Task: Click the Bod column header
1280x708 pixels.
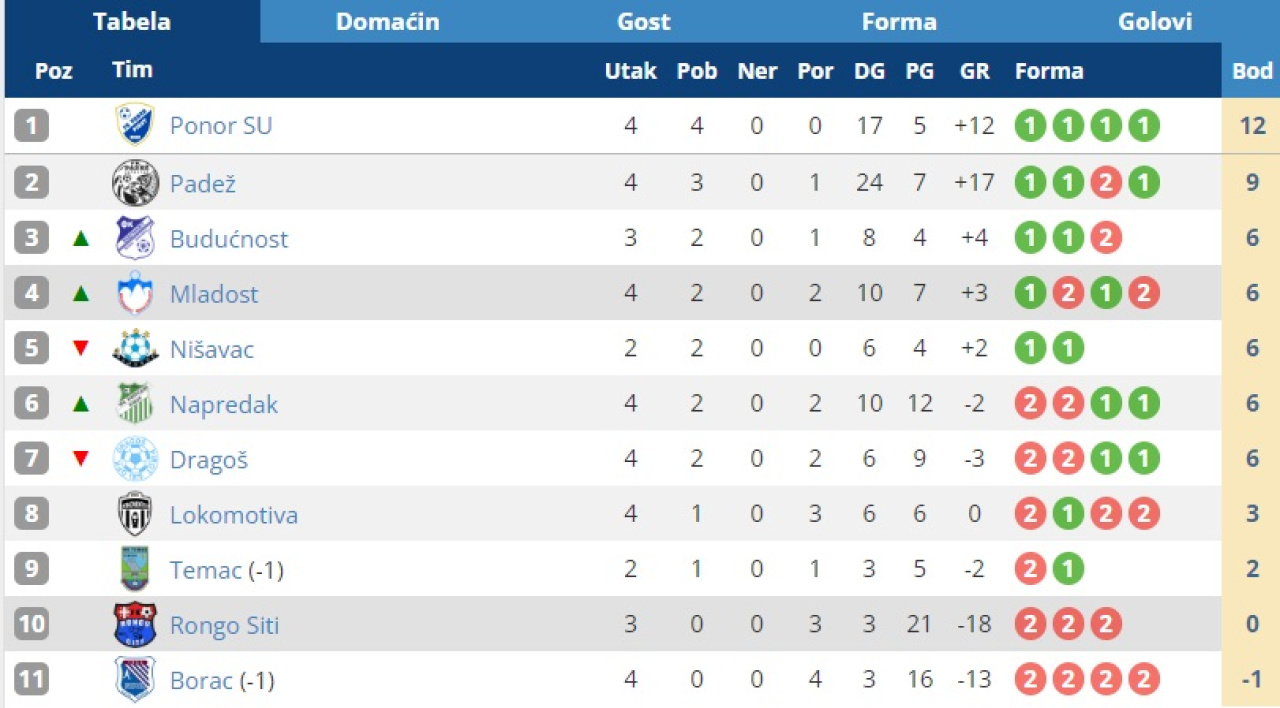Action: click(1252, 71)
